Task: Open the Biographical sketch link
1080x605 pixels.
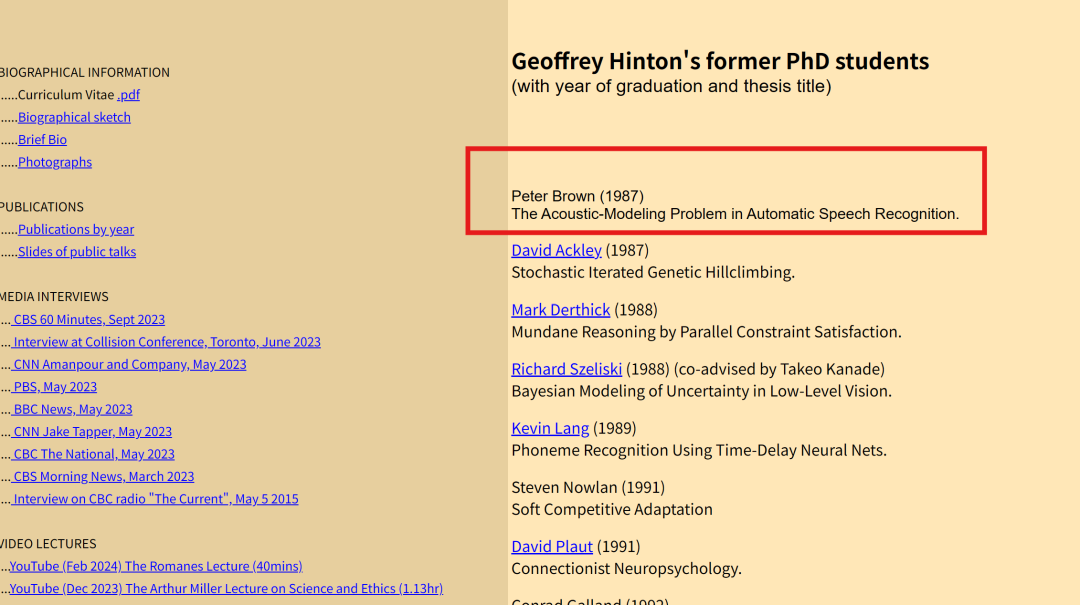Action: pos(74,117)
